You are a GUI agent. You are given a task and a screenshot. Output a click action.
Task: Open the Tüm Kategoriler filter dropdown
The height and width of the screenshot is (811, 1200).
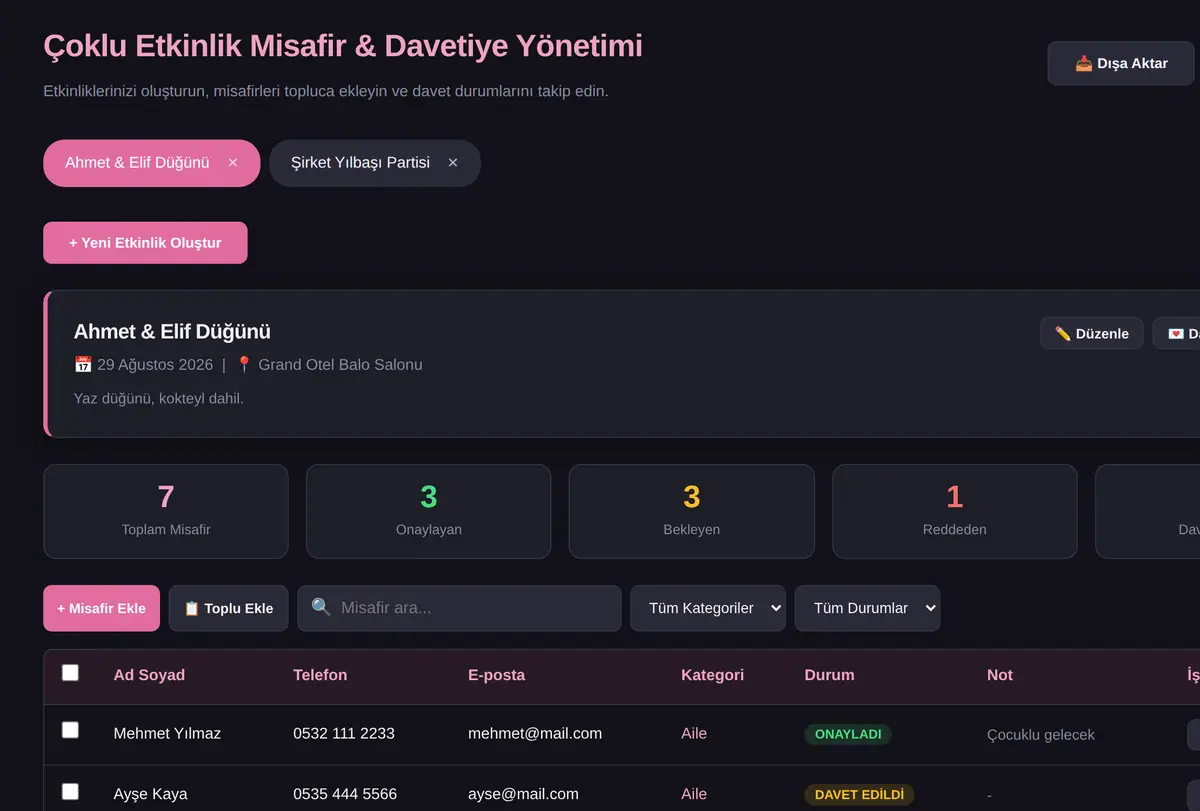pyautogui.click(x=708, y=608)
